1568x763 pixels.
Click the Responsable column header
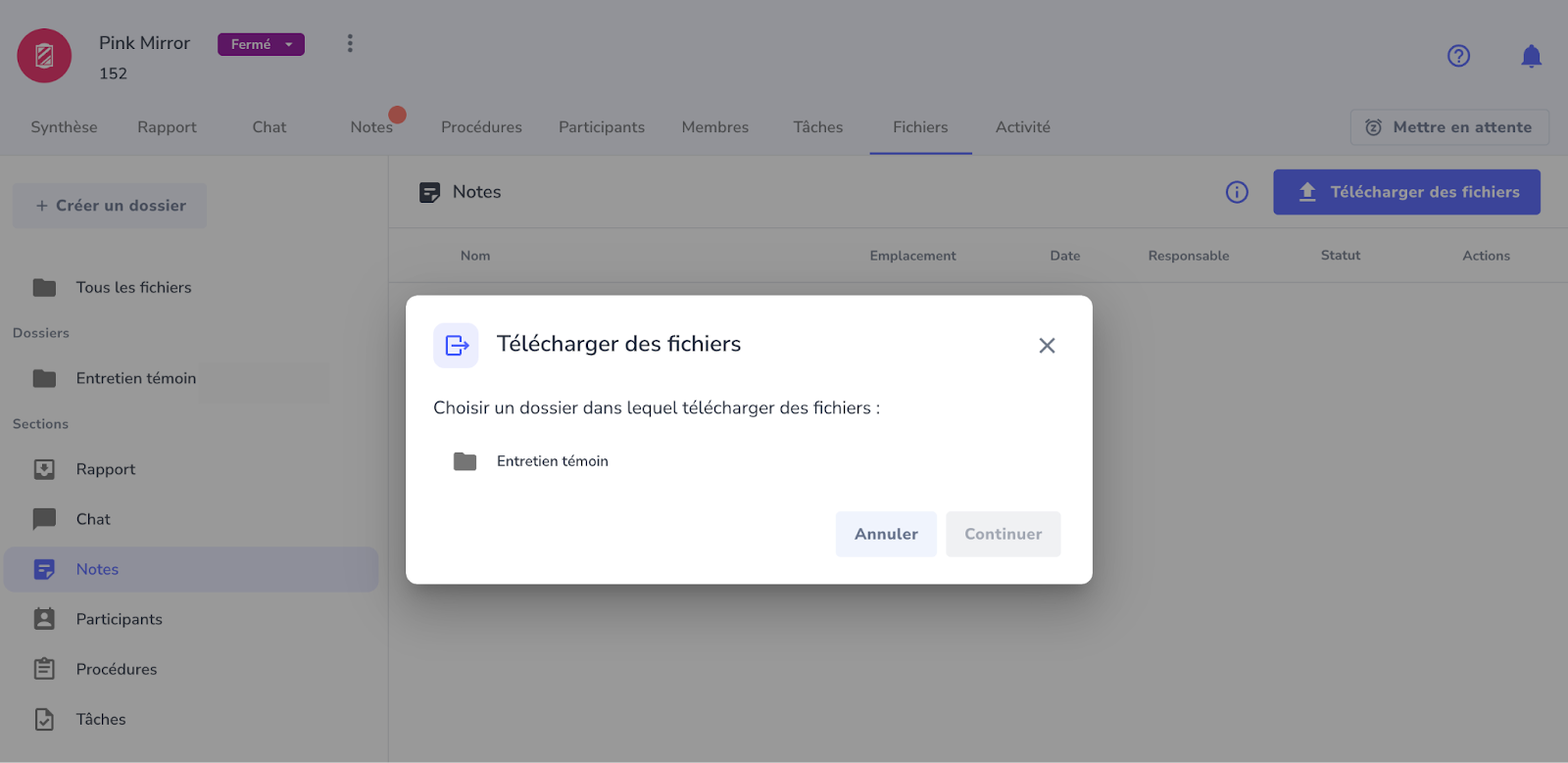(1188, 256)
